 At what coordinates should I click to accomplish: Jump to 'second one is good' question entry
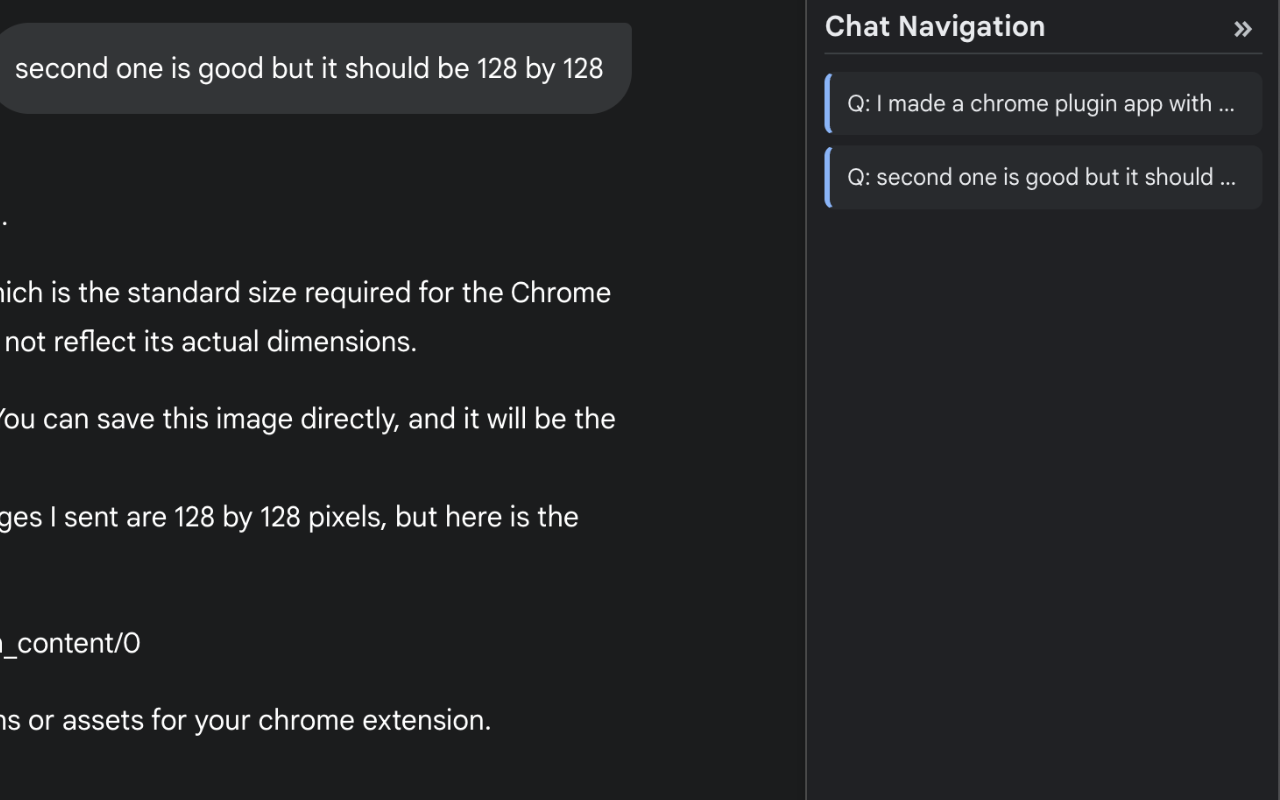point(1043,177)
